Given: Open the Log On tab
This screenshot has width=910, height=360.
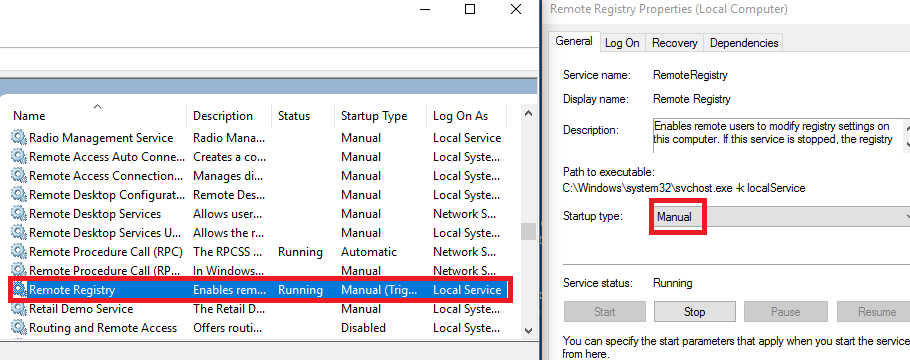Looking at the screenshot, I should coord(622,43).
